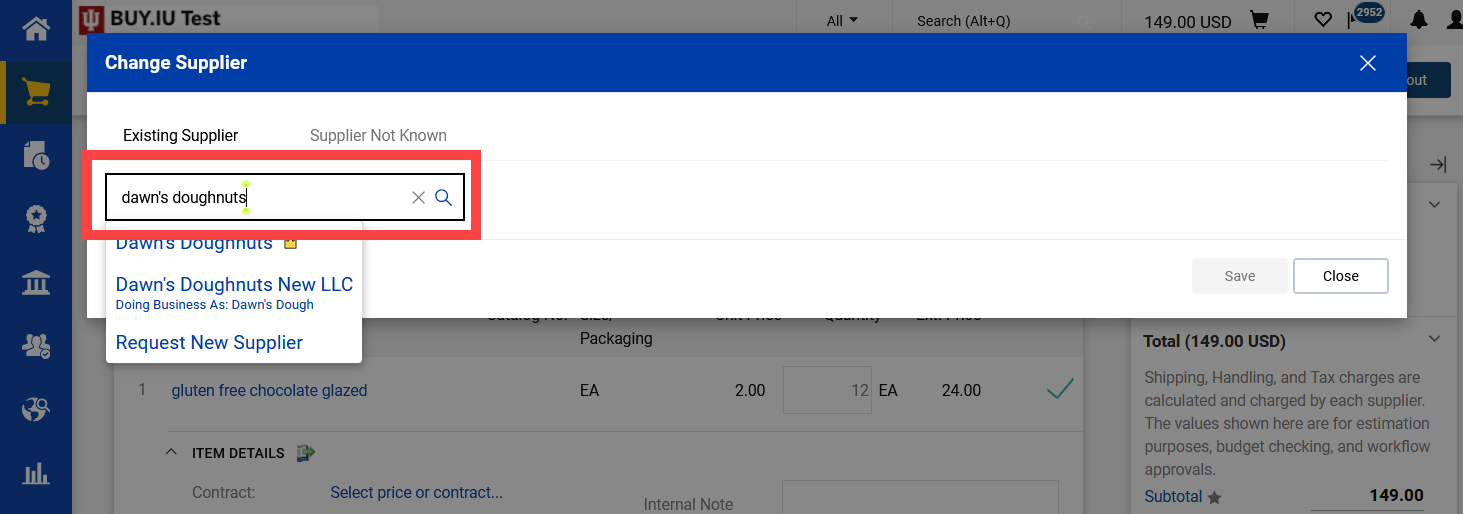Image resolution: width=1463 pixels, height=514 pixels.
Task: Open the All search scope dropdown
Action: click(843, 20)
